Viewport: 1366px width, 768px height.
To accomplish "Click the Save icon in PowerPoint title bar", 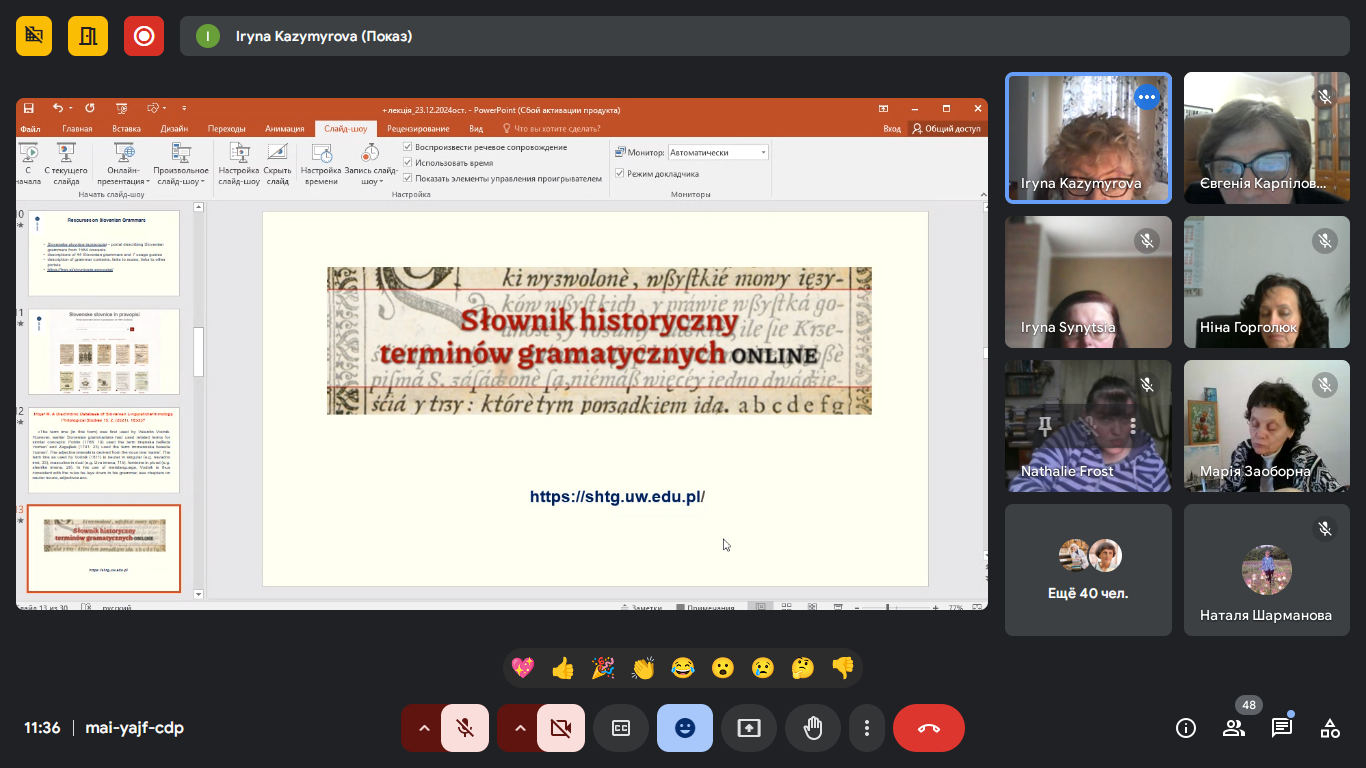I will pyautogui.click(x=29, y=108).
